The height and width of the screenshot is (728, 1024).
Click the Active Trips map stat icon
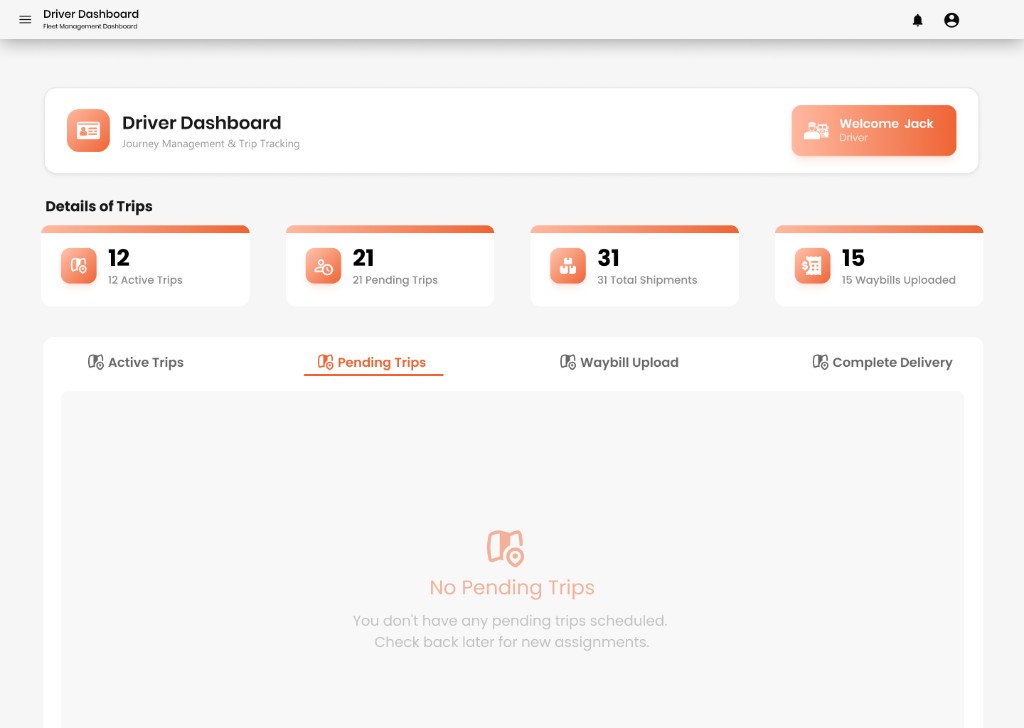coord(78,266)
